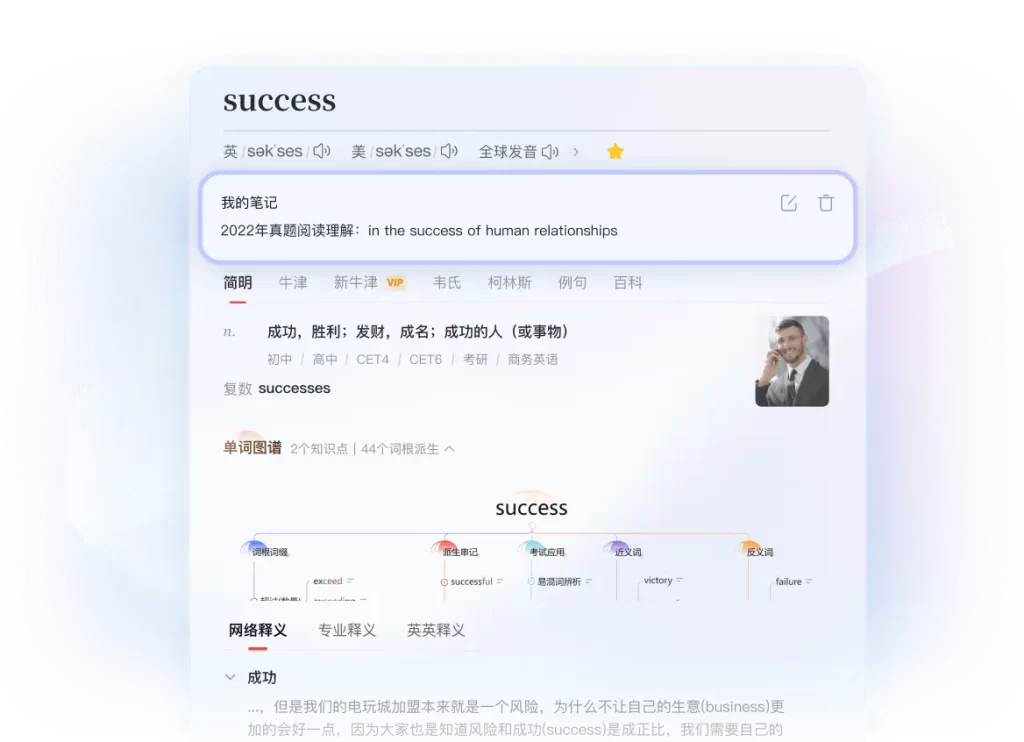The height and width of the screenshot is (742, 1024).
Task: Select the plural form successes
Action: (x=295, y=388)
